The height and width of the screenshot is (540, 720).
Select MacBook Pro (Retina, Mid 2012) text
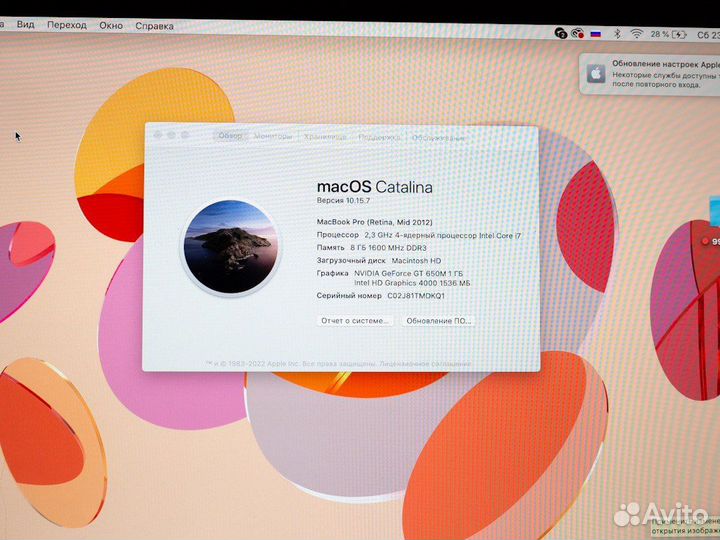click(x=375, y=222)
